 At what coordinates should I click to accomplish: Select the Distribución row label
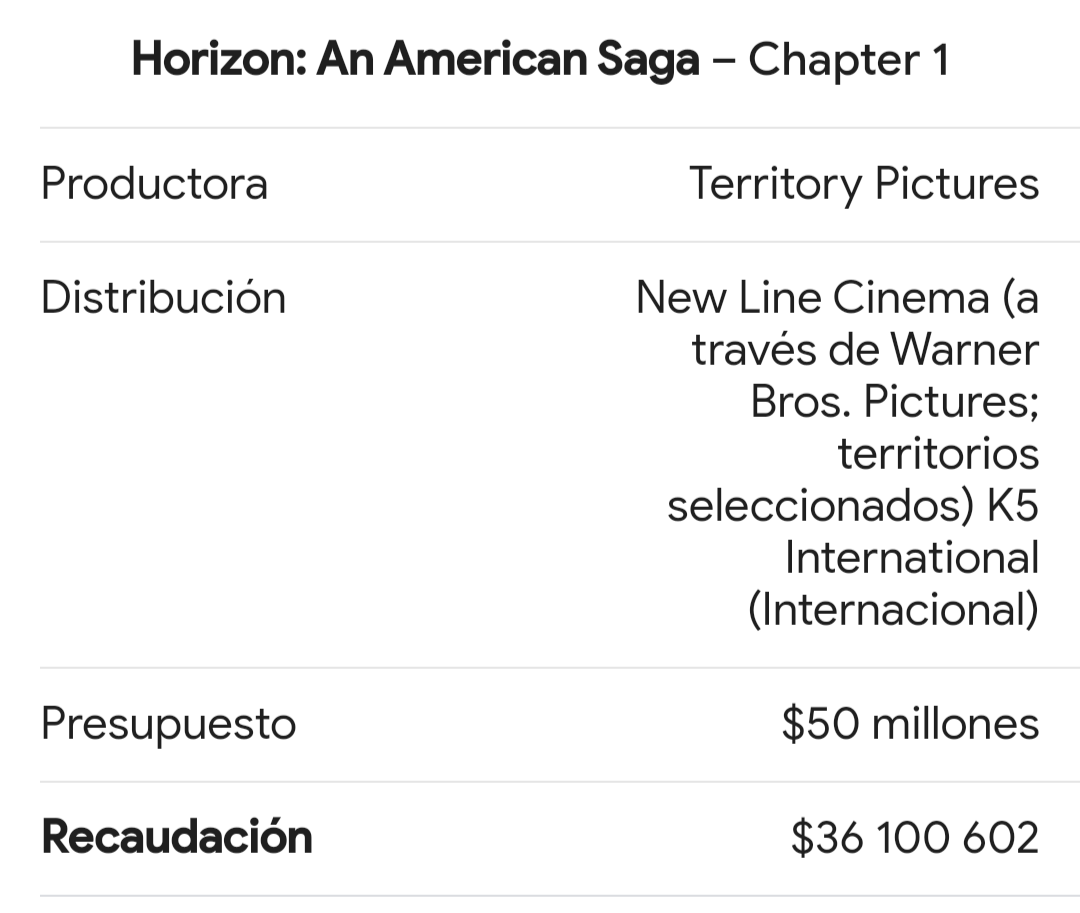[163, 297]
